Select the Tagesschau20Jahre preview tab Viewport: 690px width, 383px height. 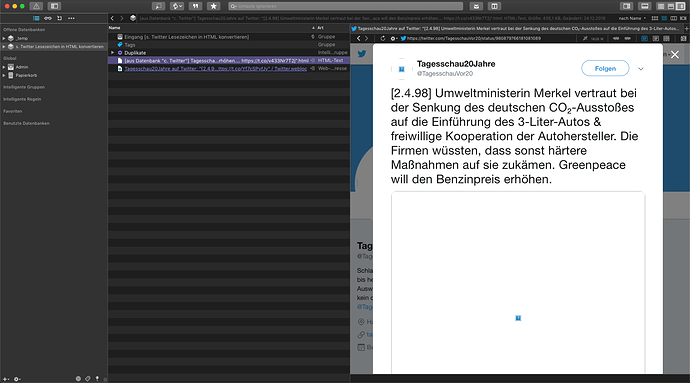pyautogui.click(x=517, y=29)
